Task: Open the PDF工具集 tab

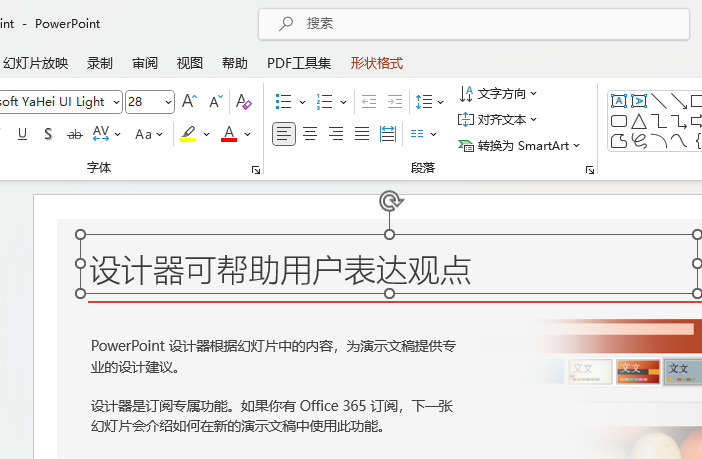Action: tap(299, 63)
